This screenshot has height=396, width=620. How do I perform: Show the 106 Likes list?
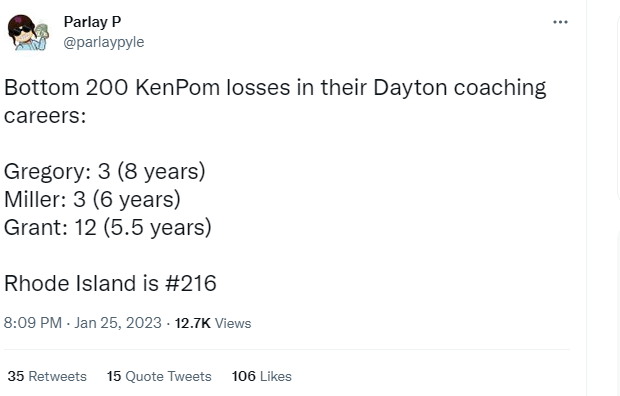point(261,376)
